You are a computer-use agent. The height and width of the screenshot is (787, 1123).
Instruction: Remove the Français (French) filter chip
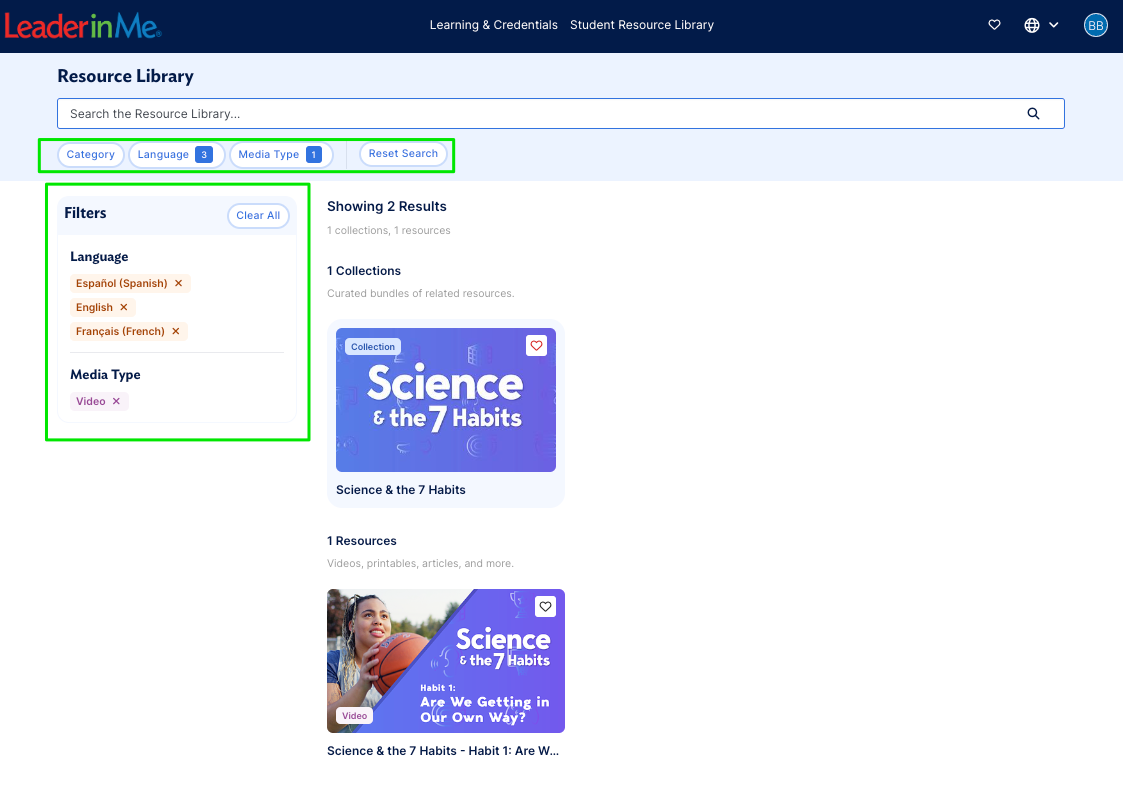pos(175,331)
